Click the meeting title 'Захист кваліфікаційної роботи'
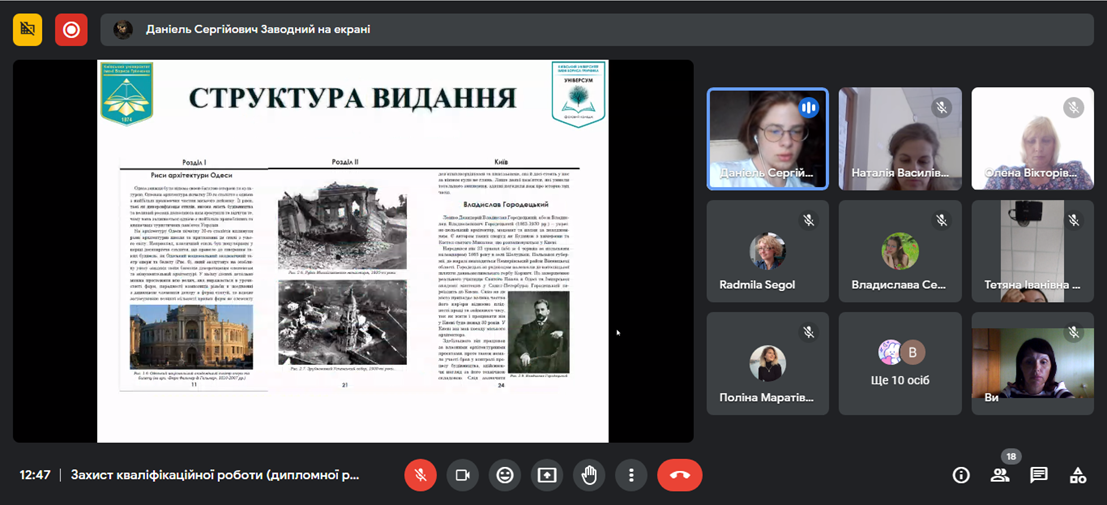This screenshot has width=1107, height=505. pos(215,475)
